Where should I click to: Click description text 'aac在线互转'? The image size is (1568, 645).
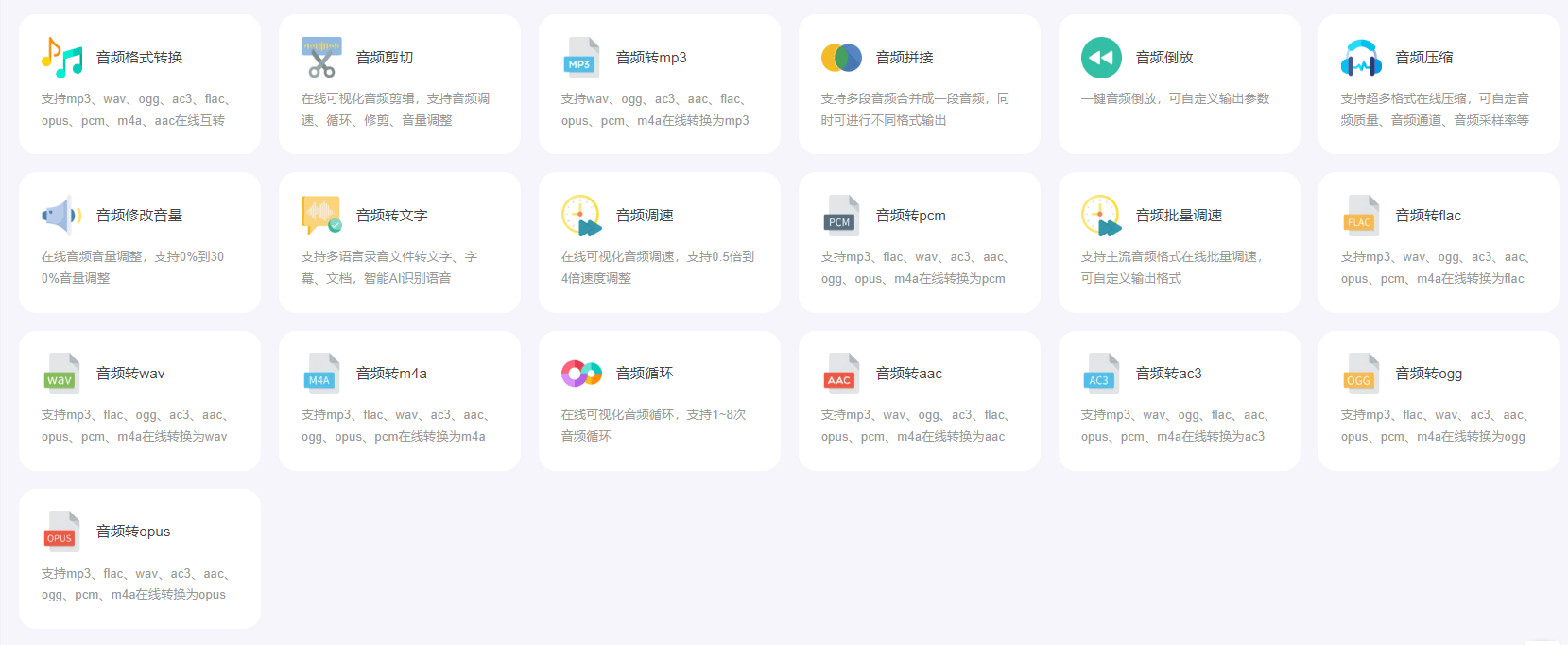[x=190, y=120]
